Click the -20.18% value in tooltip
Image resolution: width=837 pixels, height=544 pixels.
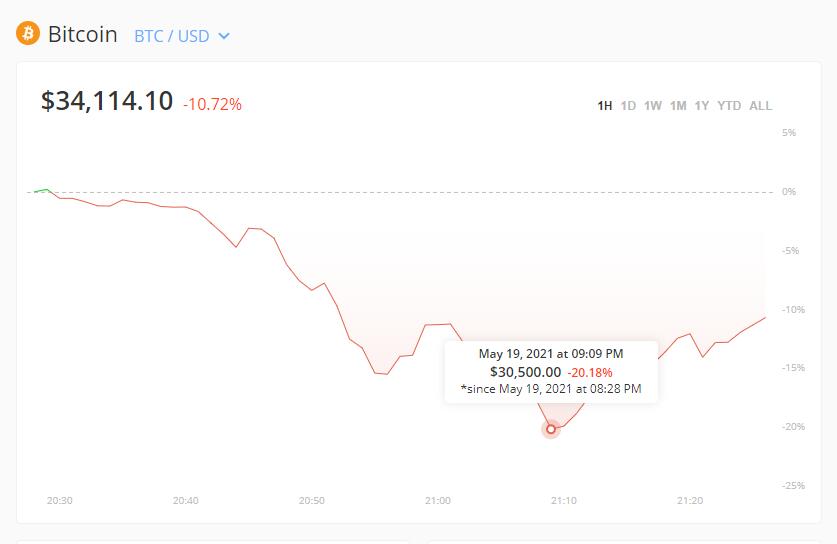coord(590,372)
